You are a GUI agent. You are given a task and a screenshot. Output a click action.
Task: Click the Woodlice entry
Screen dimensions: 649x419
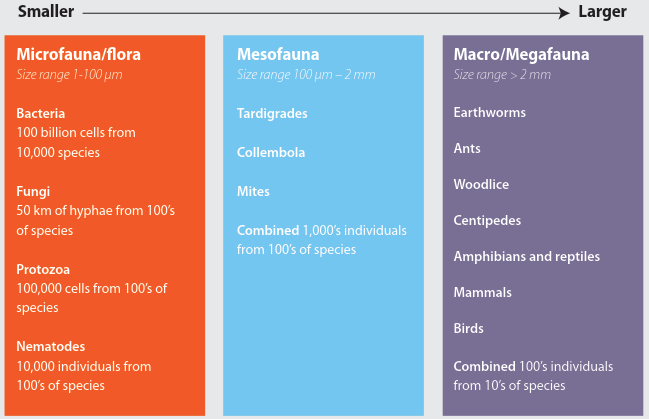(483, 184)
